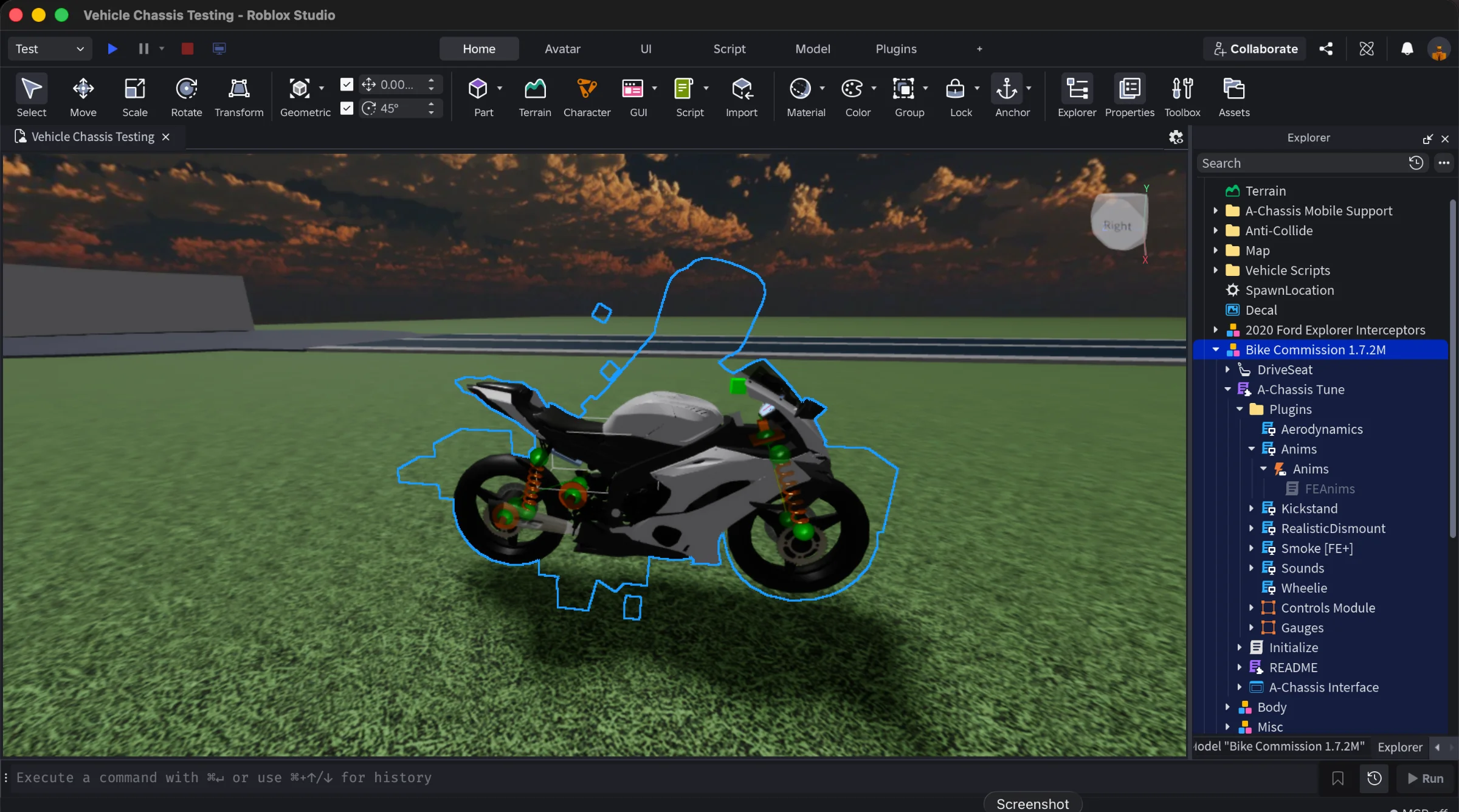Expand the DriveSeat tree item
The image size is (1459, 812).
pos(1227,370)
